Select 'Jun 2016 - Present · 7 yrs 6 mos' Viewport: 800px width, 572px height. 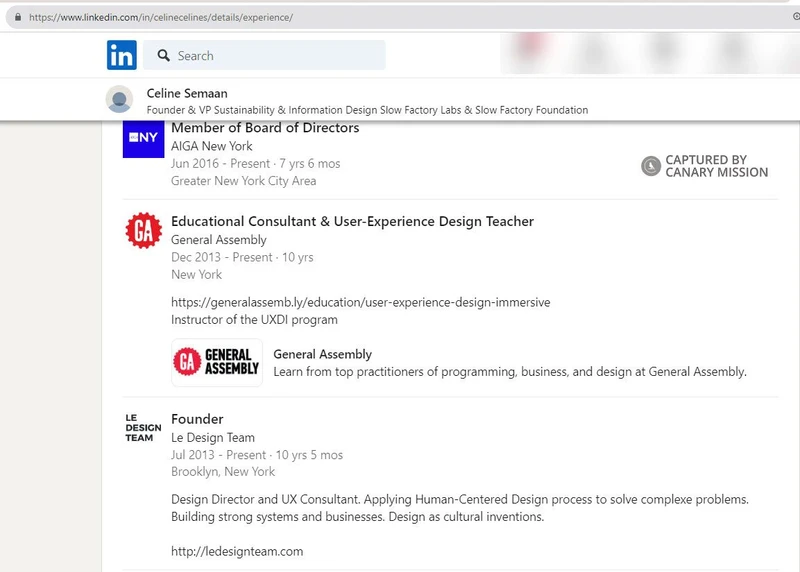pos(255,164)
